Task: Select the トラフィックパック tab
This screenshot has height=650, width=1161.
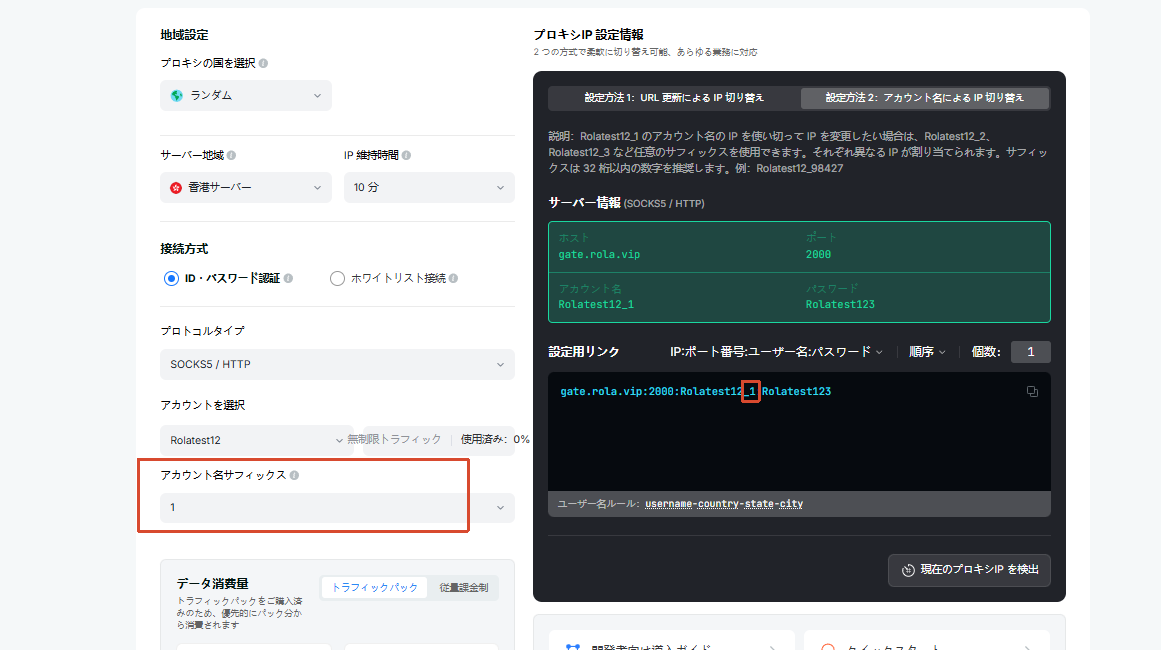Action: pos(375,588)
